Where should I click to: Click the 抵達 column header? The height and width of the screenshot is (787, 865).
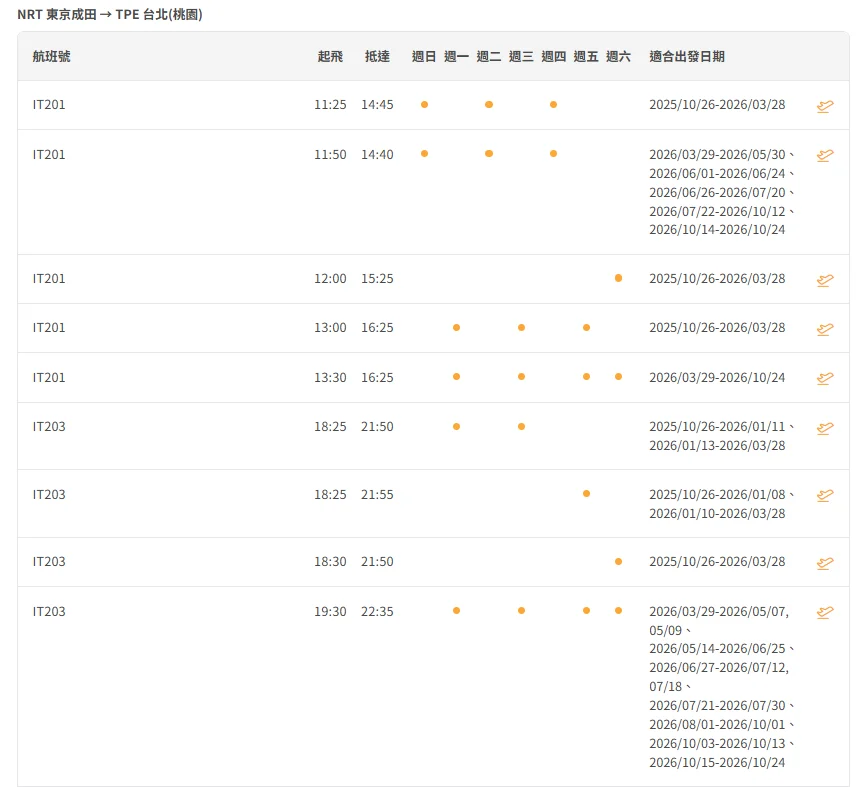377,56
